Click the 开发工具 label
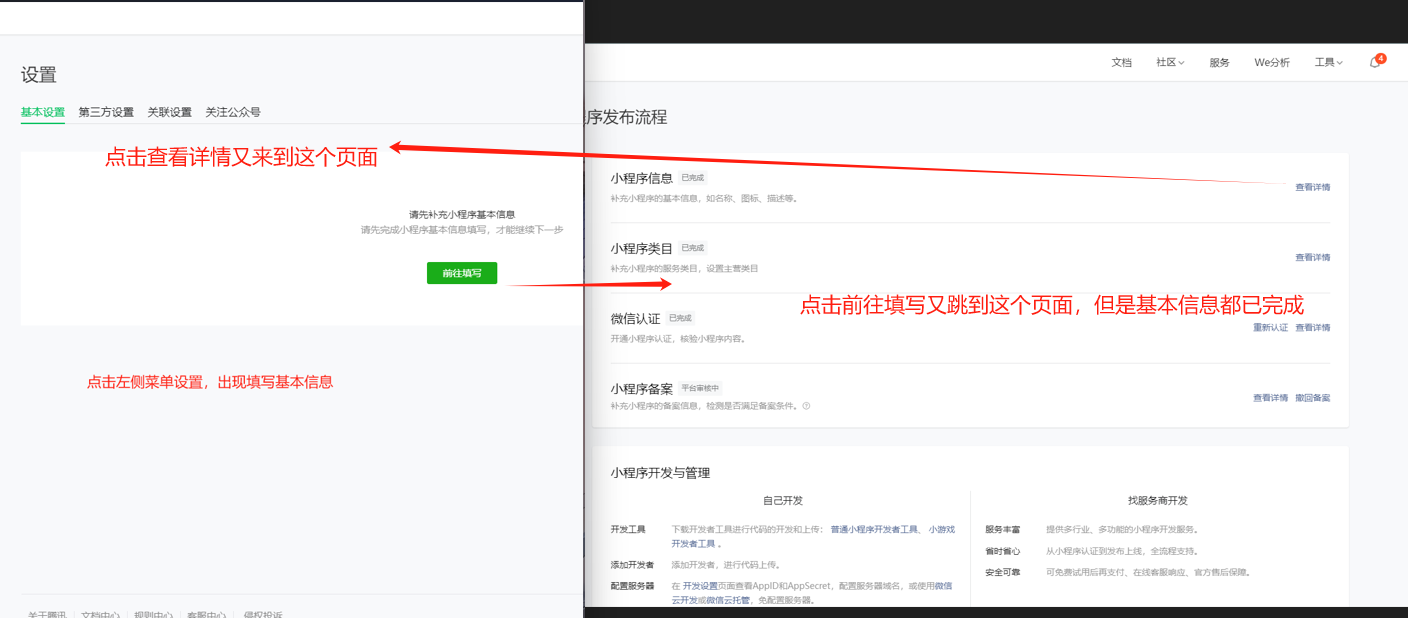The image size is (1408, 618). click(x=628, y=529)
